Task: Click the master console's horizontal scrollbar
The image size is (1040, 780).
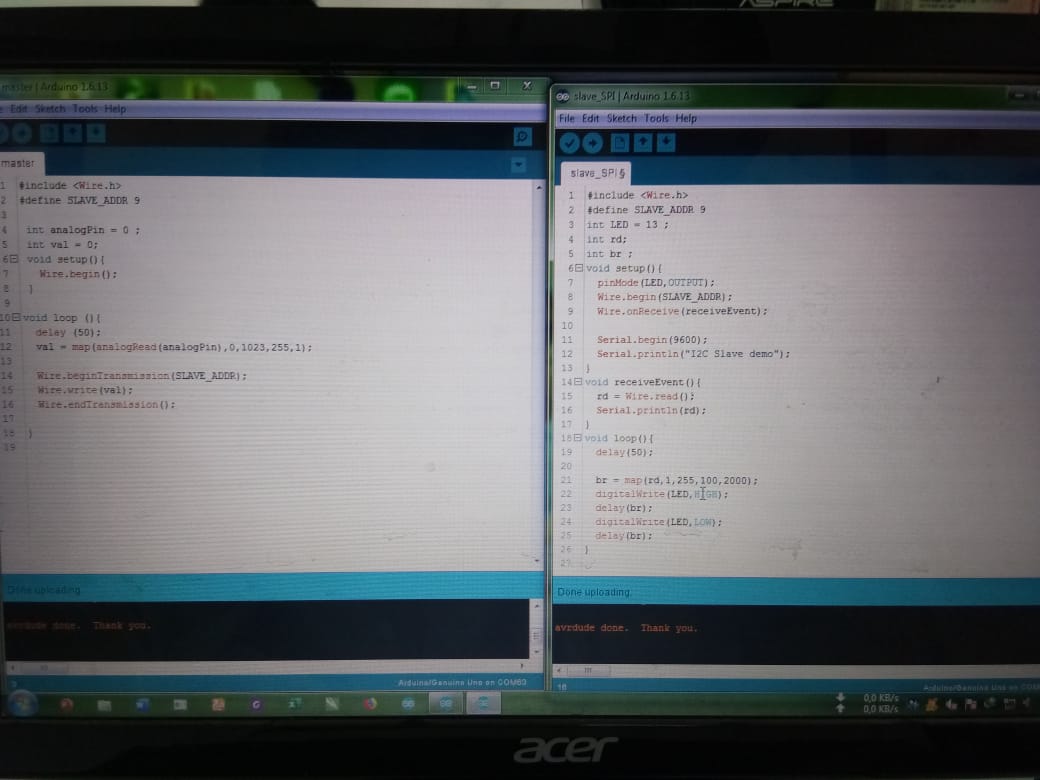Action: tap(265, 665)
